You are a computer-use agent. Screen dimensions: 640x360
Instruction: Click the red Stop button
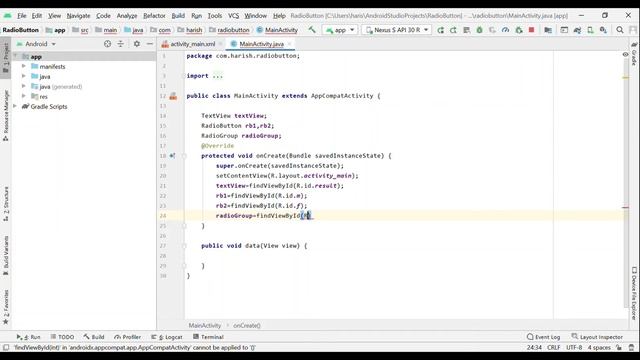coord(531,30)
